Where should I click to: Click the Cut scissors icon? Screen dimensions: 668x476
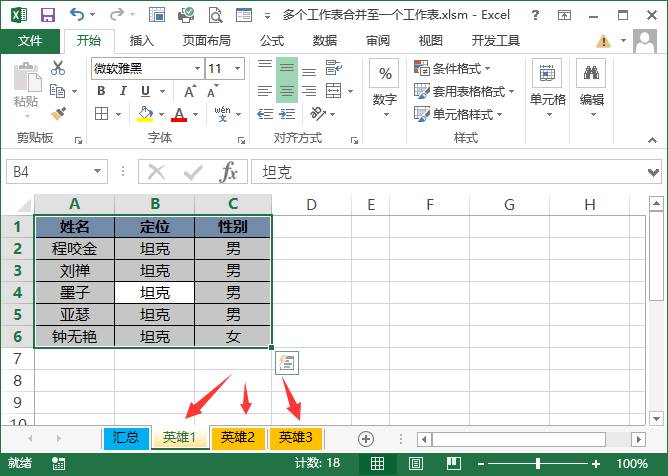[58, 68]
